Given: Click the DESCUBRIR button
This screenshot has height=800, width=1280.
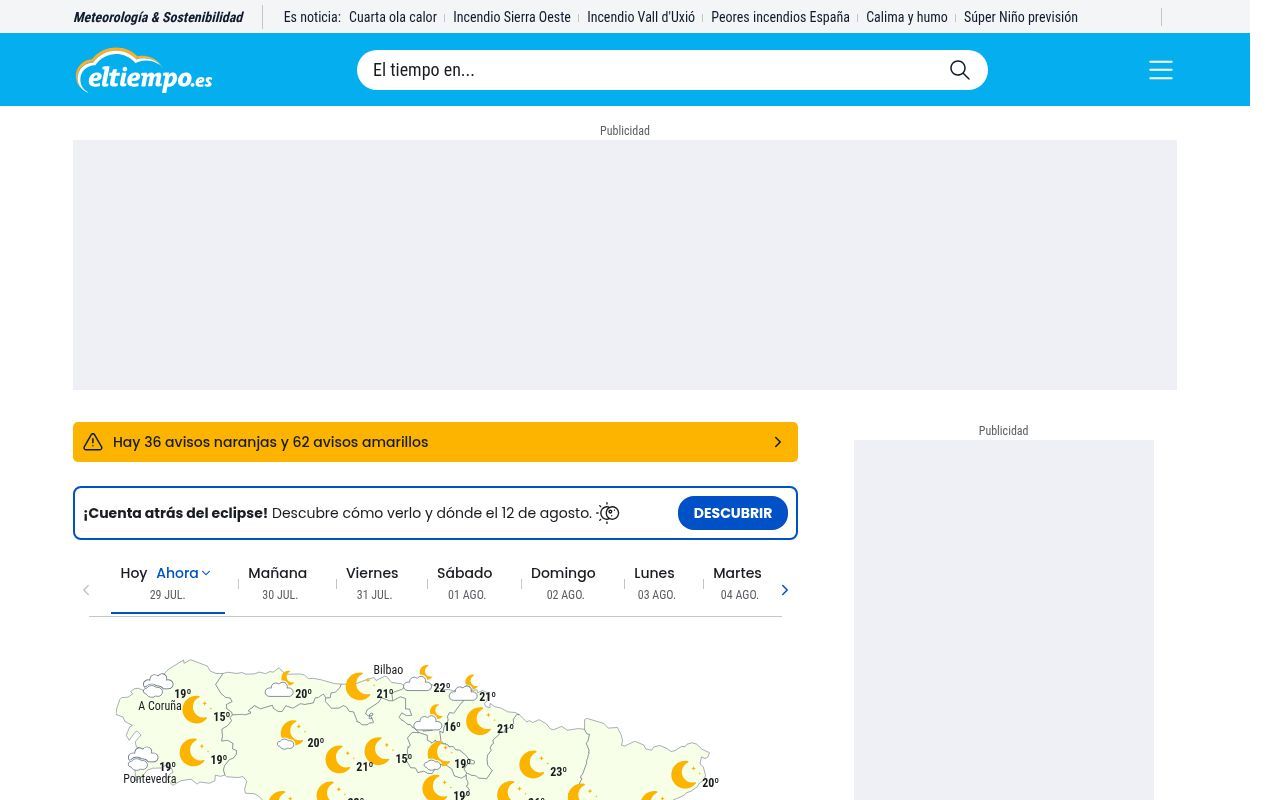Looking at the screenshot, I should pos(733,513).
